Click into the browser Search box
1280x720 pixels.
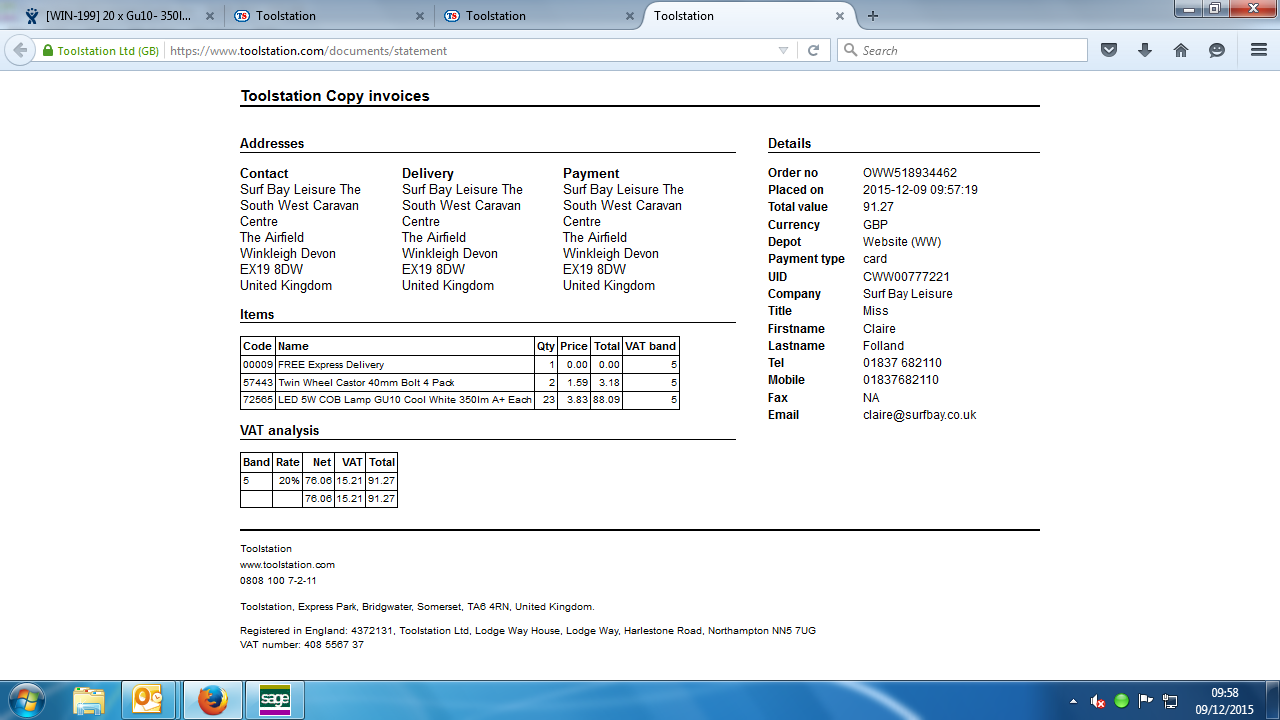[962, 50]
